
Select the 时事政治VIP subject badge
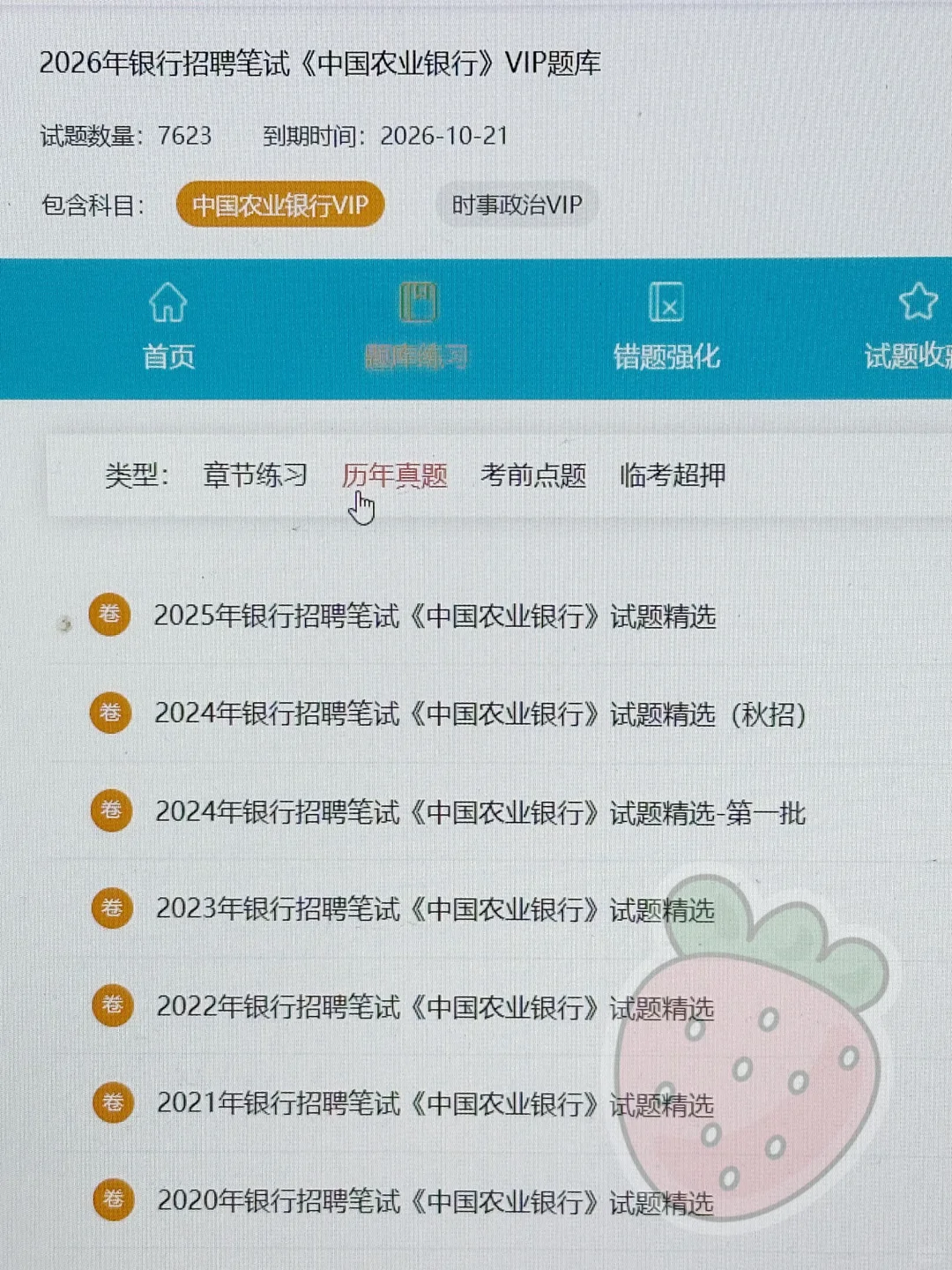pos(517,204)
